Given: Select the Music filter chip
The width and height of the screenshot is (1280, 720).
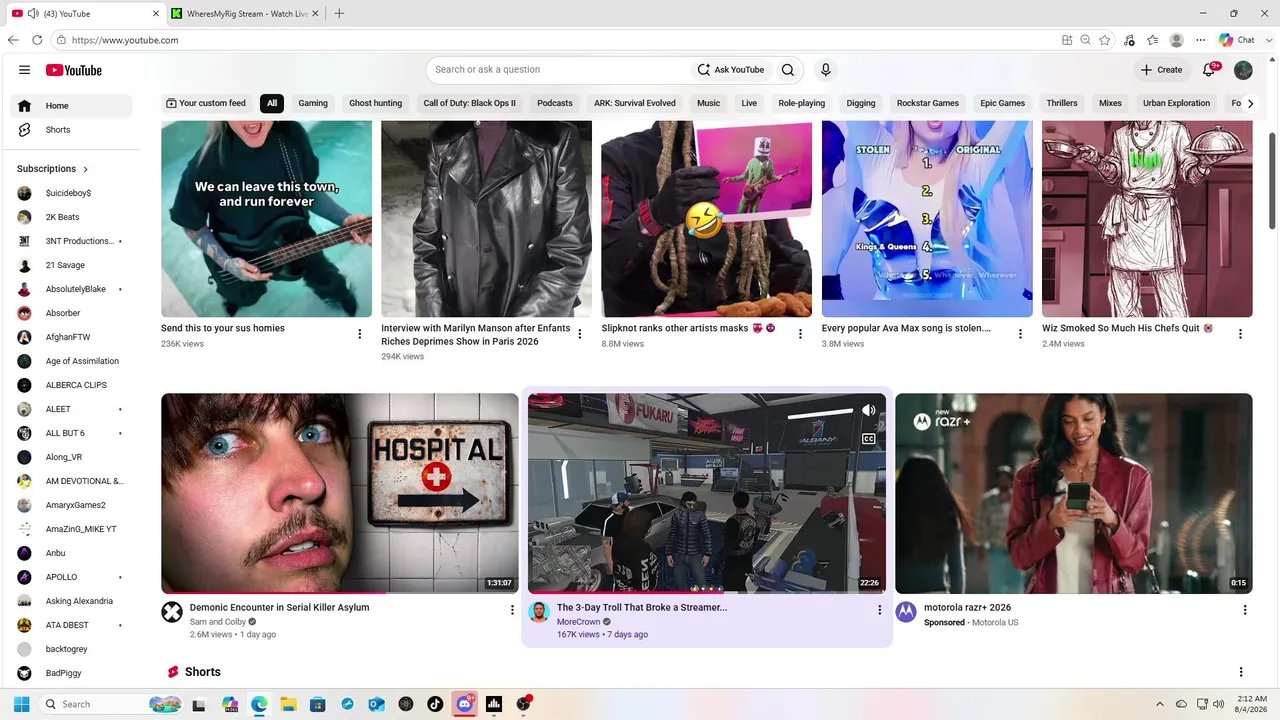Looking at the screenshot, I should (708, 103).
